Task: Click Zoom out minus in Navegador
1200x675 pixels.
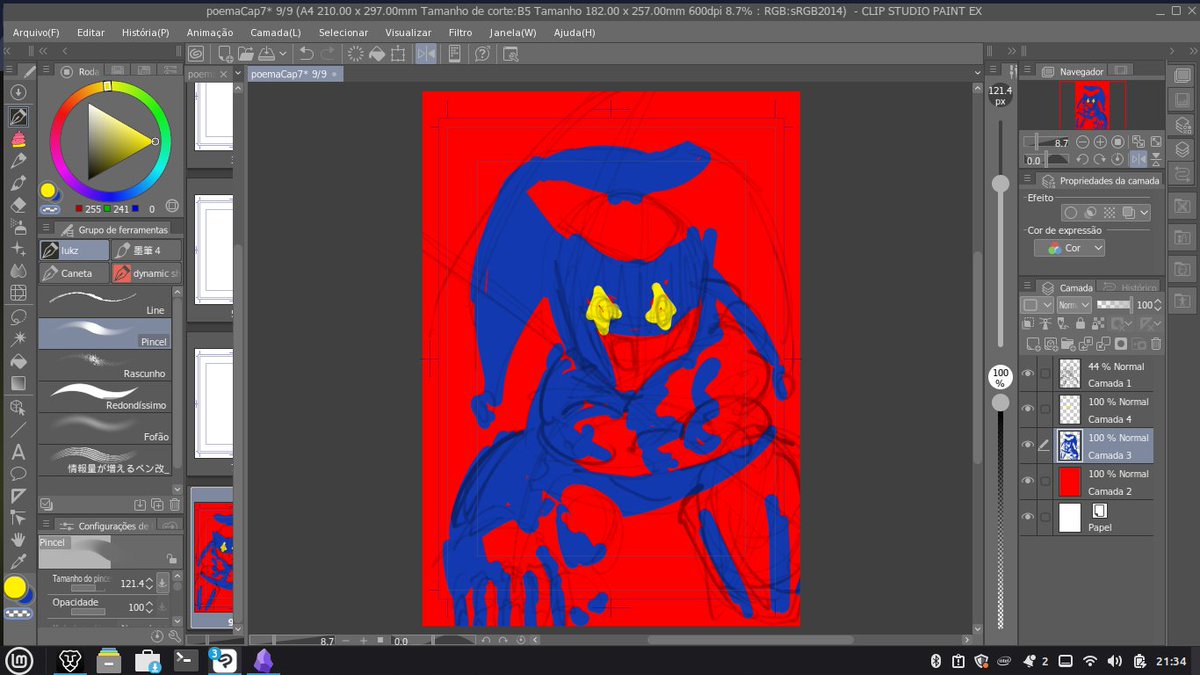Action: click(x=1083, y=142)
